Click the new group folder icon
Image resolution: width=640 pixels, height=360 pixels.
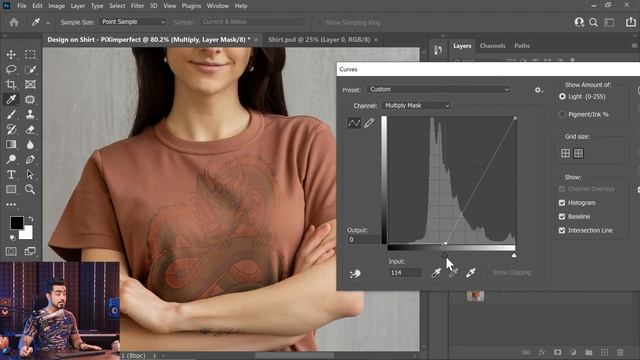(x=589, y=352)
